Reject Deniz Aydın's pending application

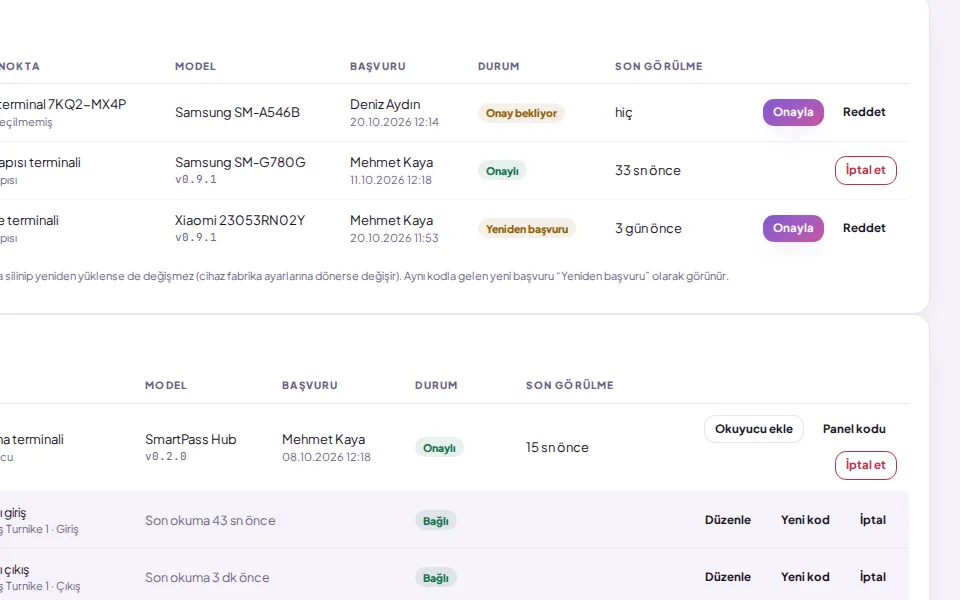864,112
